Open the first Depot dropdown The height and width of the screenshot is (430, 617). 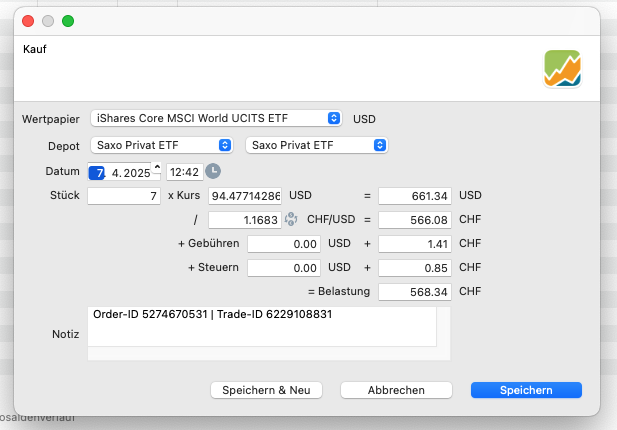(162, 145)
